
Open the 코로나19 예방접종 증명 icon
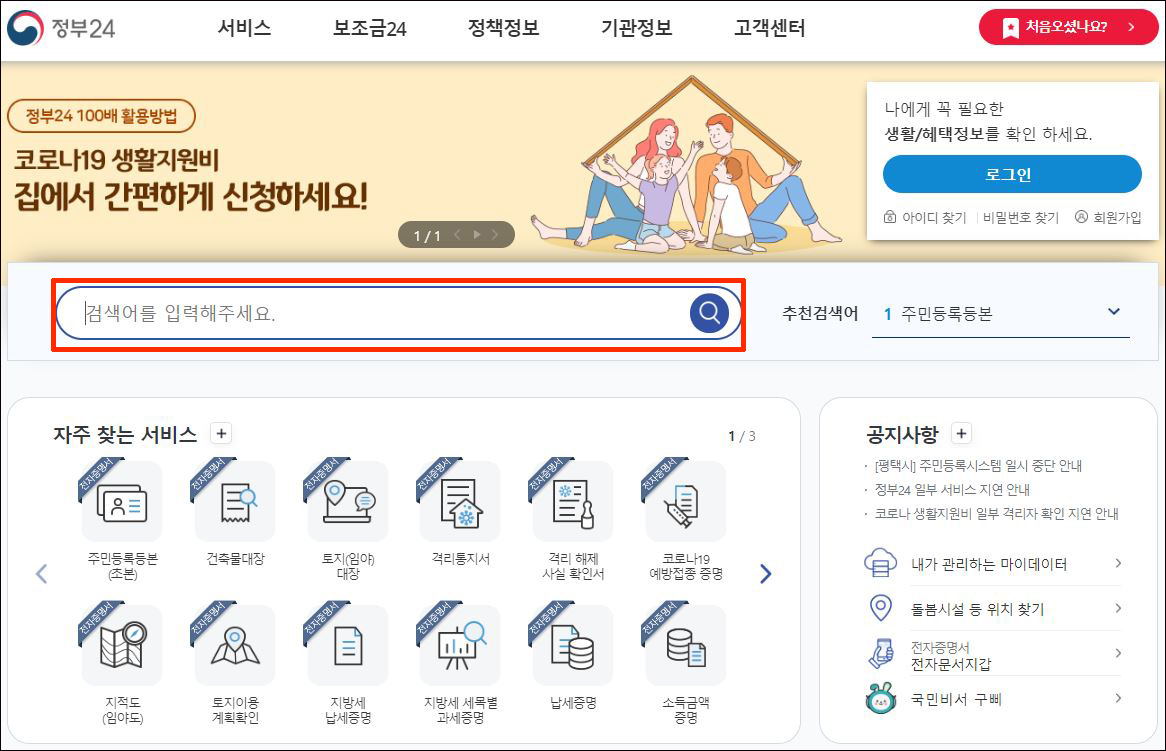(x=685, y=501)
